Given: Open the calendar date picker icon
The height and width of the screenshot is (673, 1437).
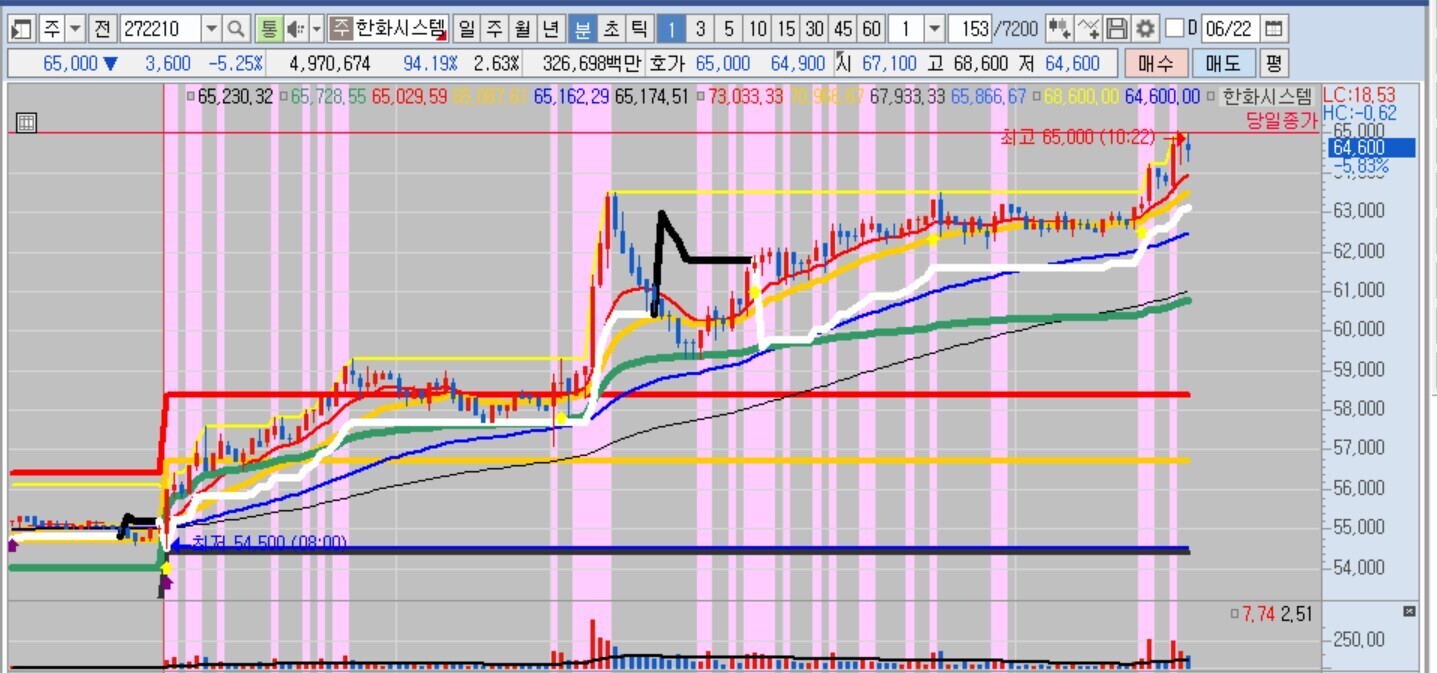Looking at the screenshot, I should click(1274, 28).
